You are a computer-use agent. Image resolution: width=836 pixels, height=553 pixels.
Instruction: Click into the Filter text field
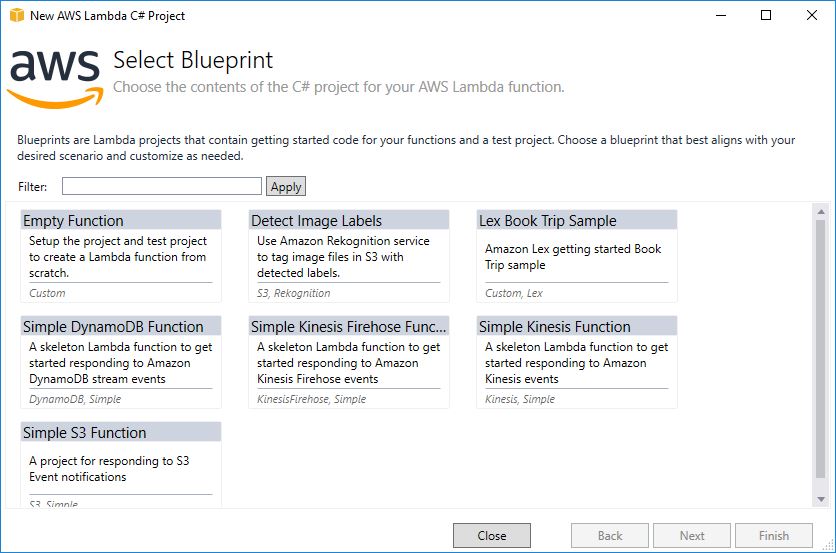tap(161, 186)
